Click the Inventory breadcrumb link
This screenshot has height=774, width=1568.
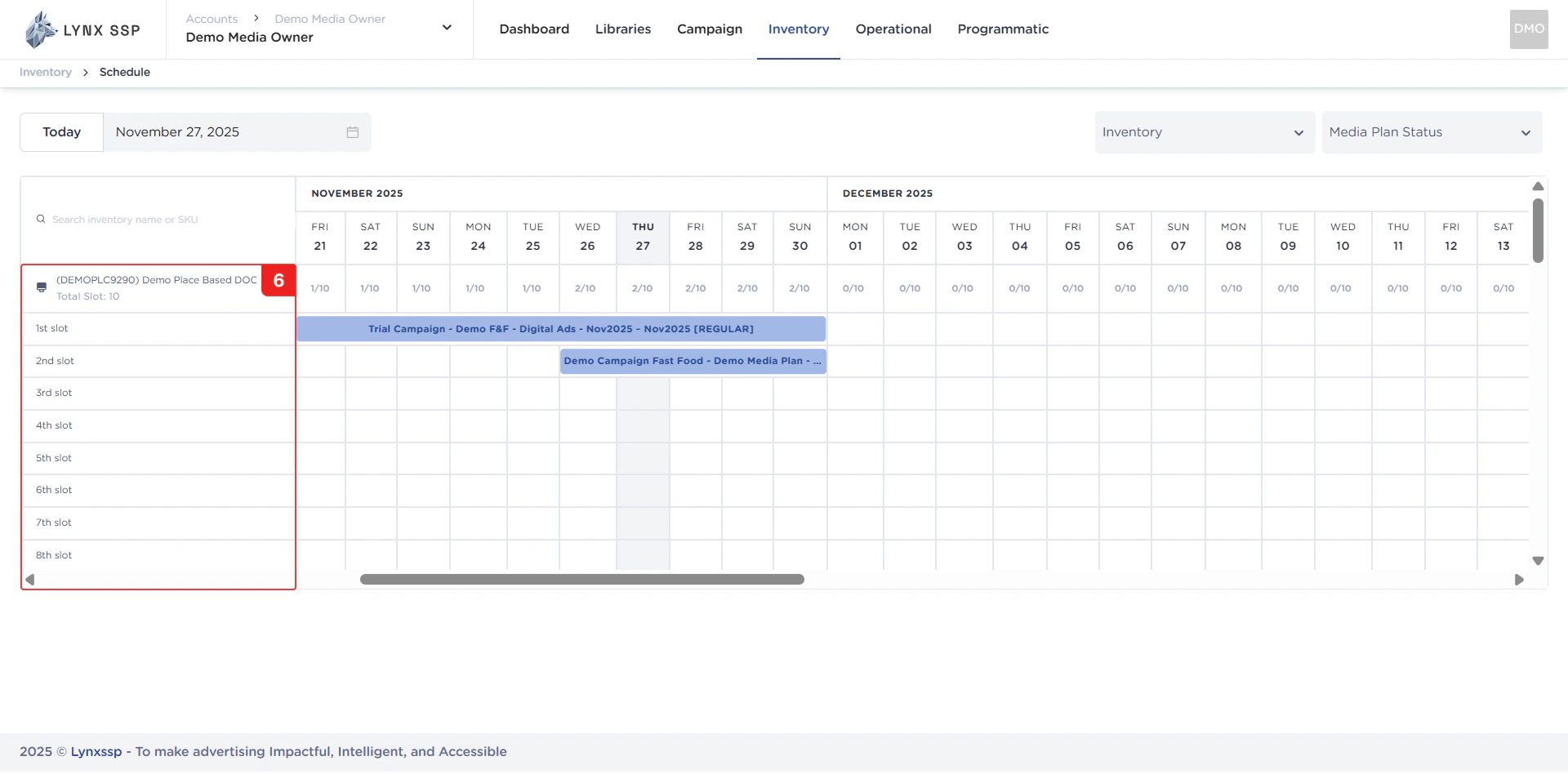(46, 72)
